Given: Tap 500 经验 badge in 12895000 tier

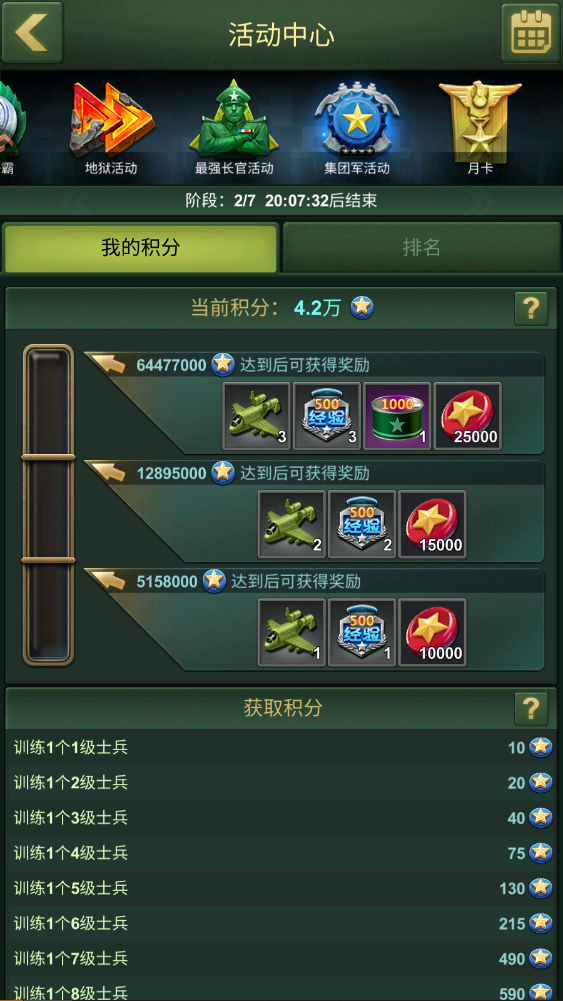Looking at the screenshot, I should click(x=361, y=524).
